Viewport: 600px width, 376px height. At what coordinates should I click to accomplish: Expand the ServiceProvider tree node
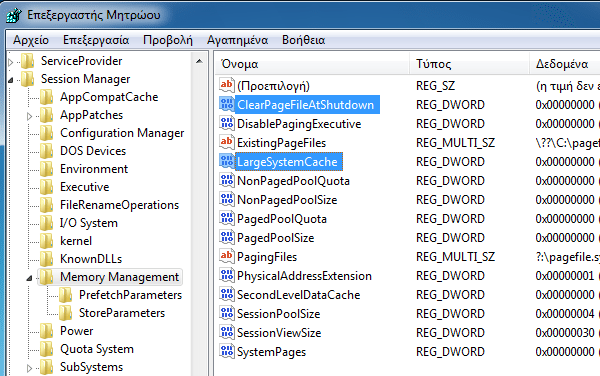coord(11,62)
